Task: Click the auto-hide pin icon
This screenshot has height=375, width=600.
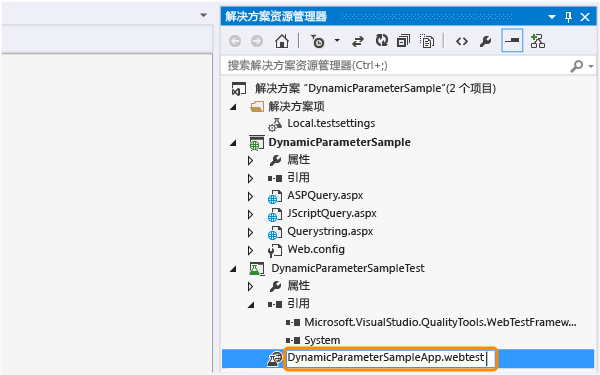Action: 568,17
